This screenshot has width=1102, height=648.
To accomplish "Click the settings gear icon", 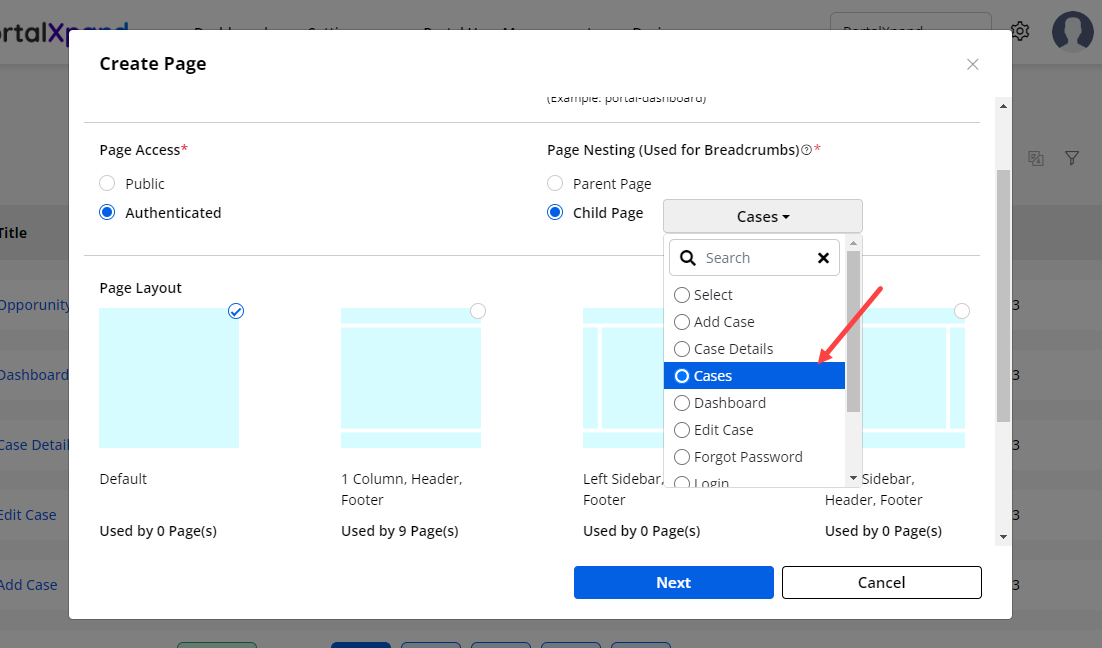I will point(1020,31).
